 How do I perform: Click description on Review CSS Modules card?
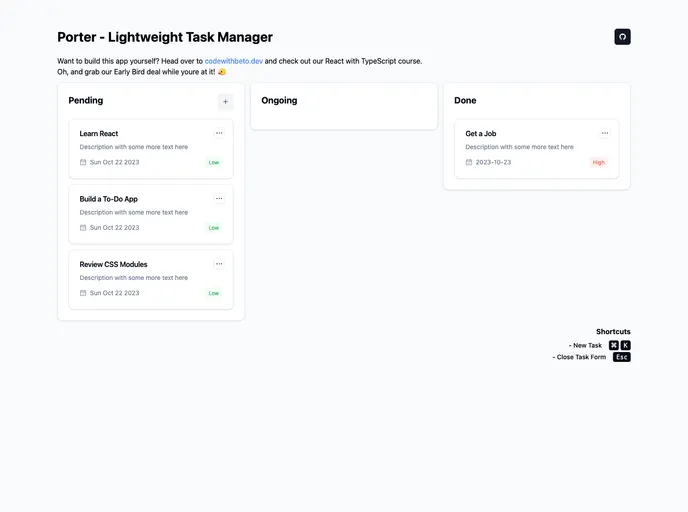133,278
